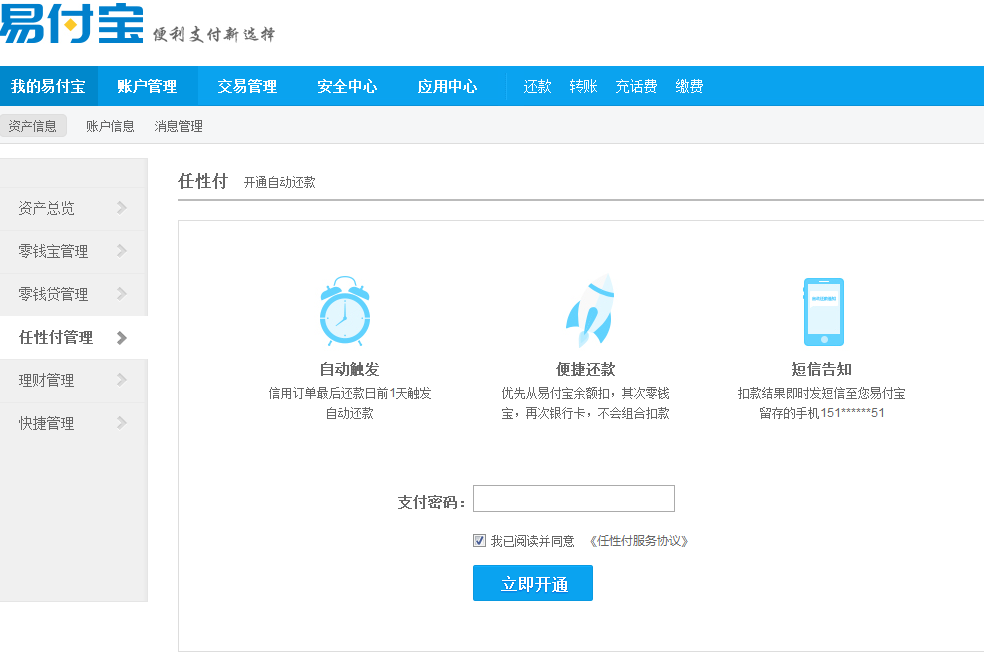Click the 立即开通 button
984x653 pixels.
click(x=533, y=583)
